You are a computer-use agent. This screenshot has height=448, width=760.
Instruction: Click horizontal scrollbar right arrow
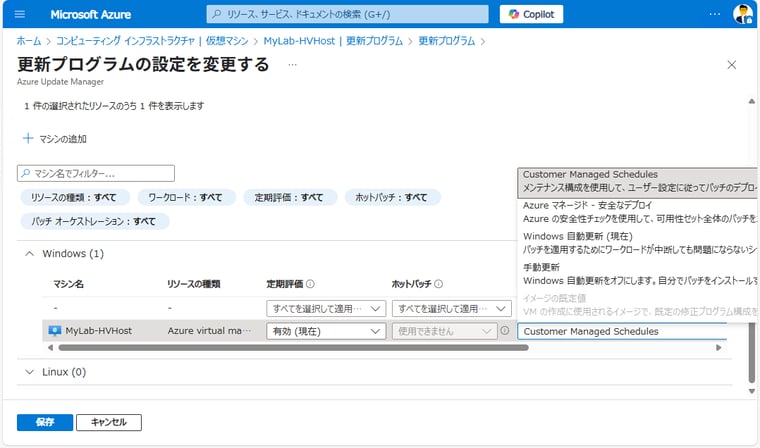click(x=718, y=348)
